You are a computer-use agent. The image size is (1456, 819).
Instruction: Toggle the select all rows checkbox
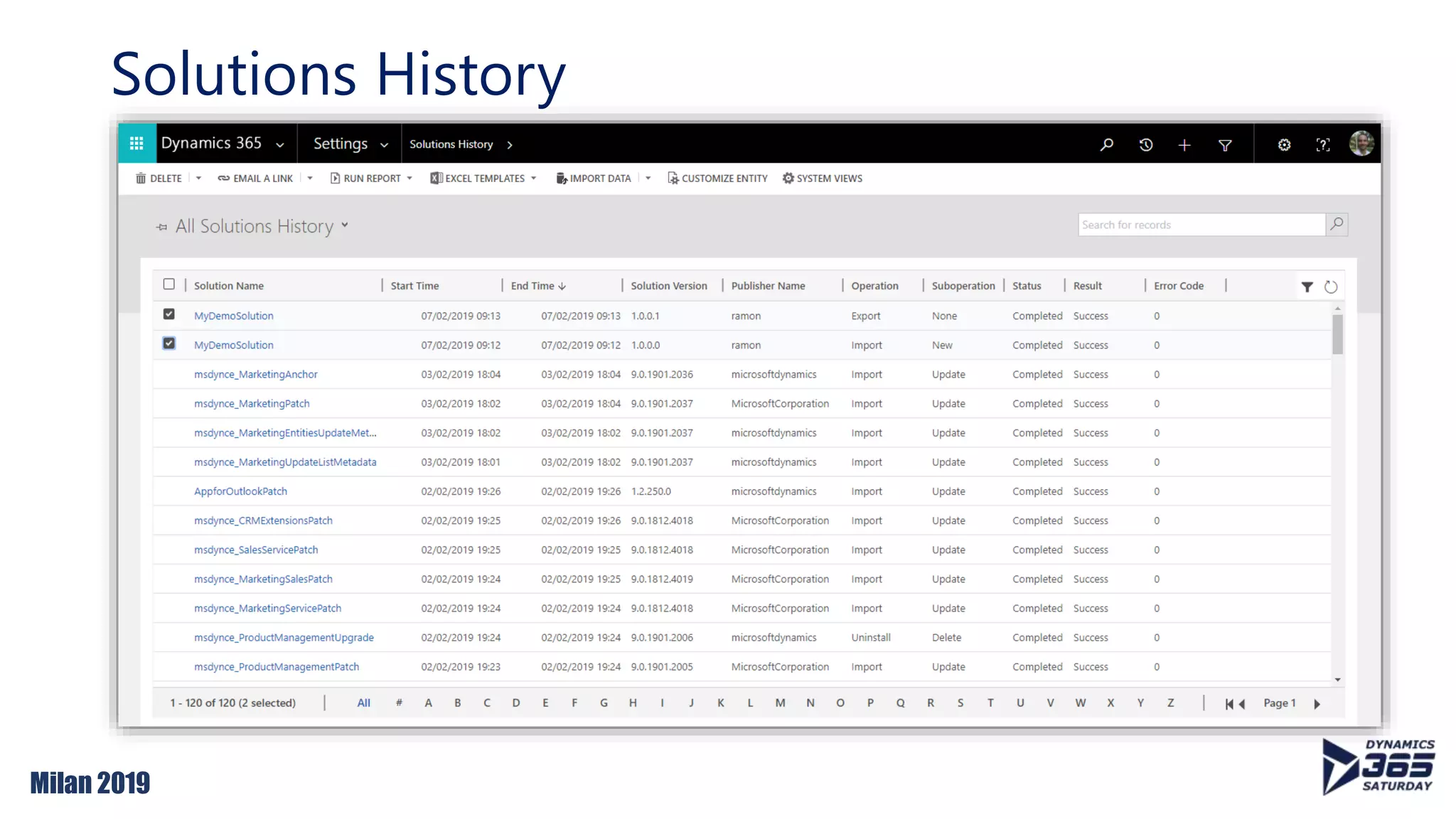point(168,284)
